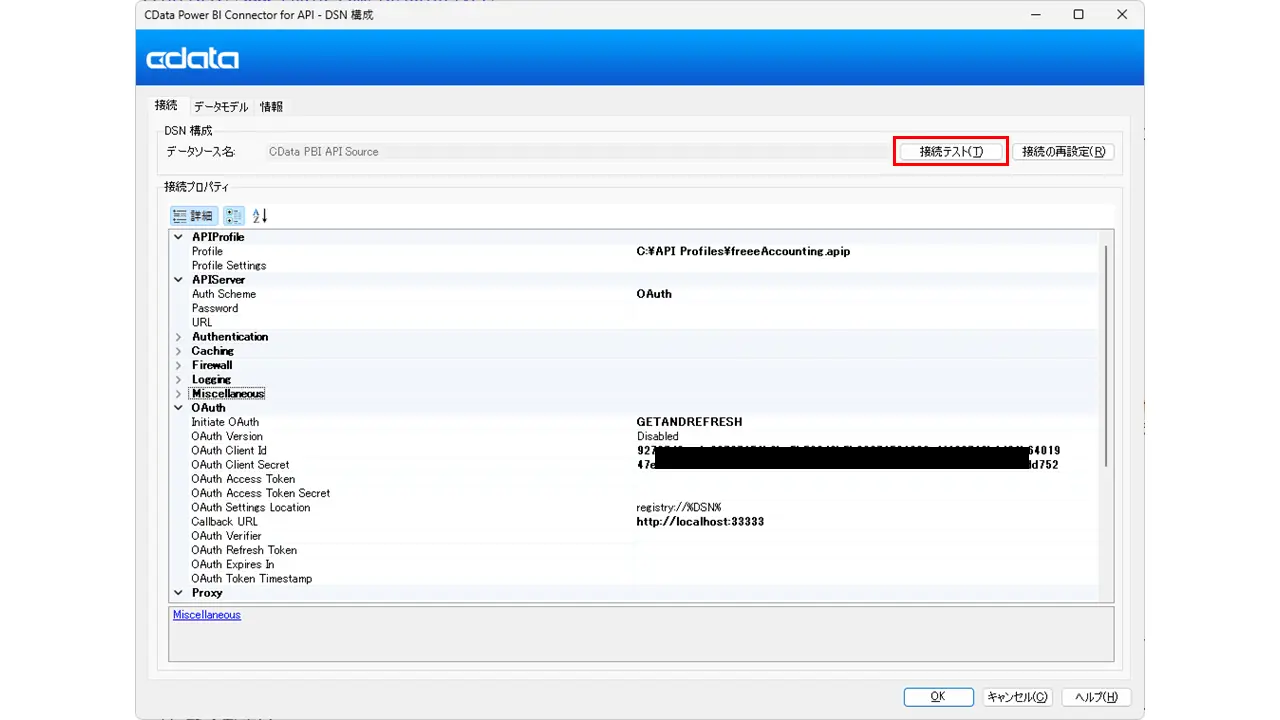
Task: Select the Callback URL property row
Action: [x=635, y=522]
